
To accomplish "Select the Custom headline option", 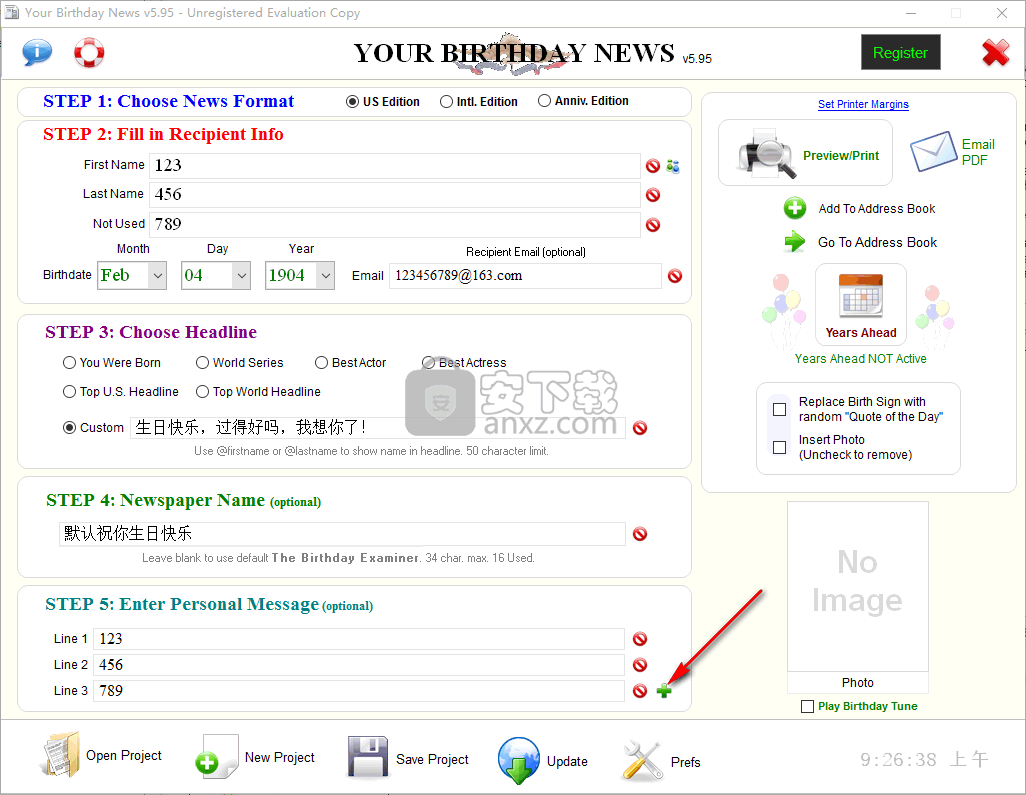I will tap(69, 427).
